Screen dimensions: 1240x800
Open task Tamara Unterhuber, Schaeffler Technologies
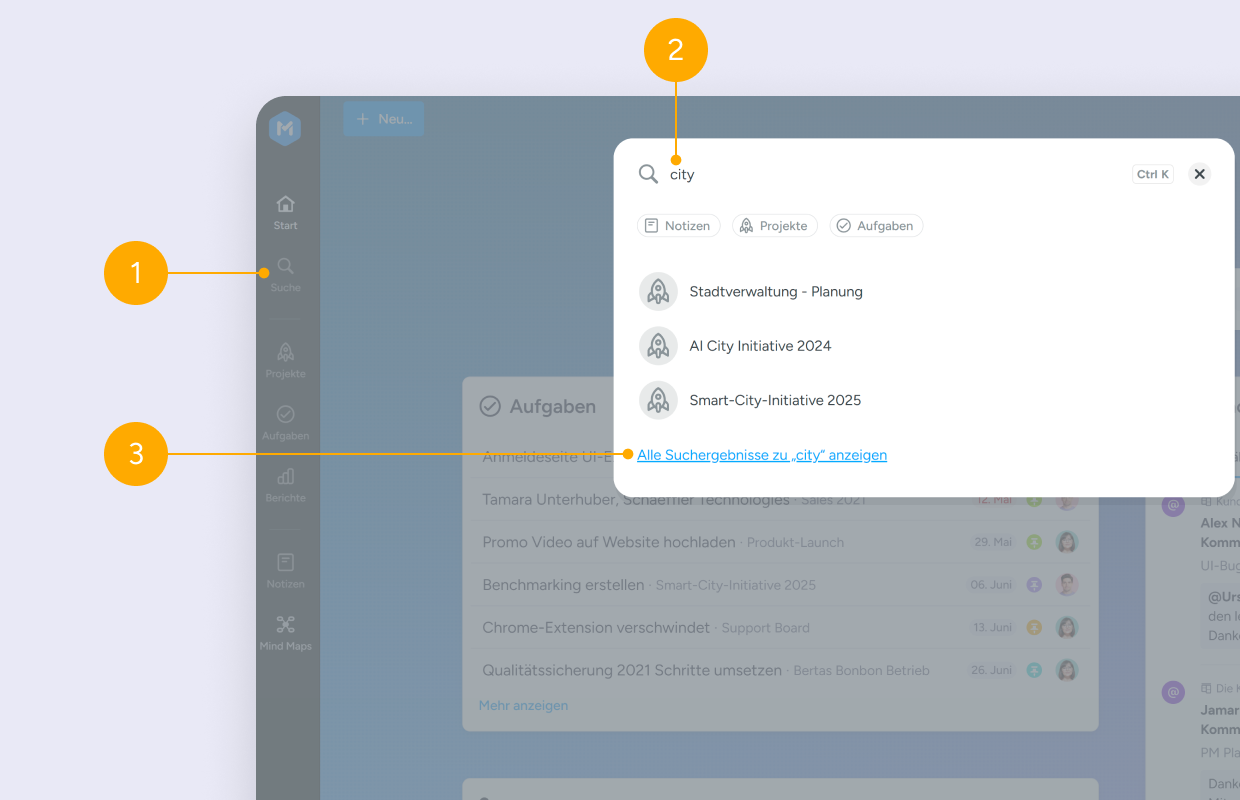(636, 499)
